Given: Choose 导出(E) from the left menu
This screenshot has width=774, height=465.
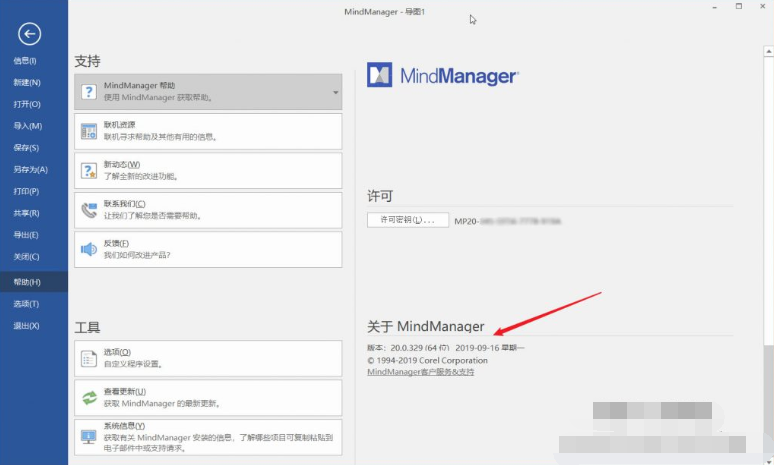Looking at the screenshot, I should (x=27, y=235).
